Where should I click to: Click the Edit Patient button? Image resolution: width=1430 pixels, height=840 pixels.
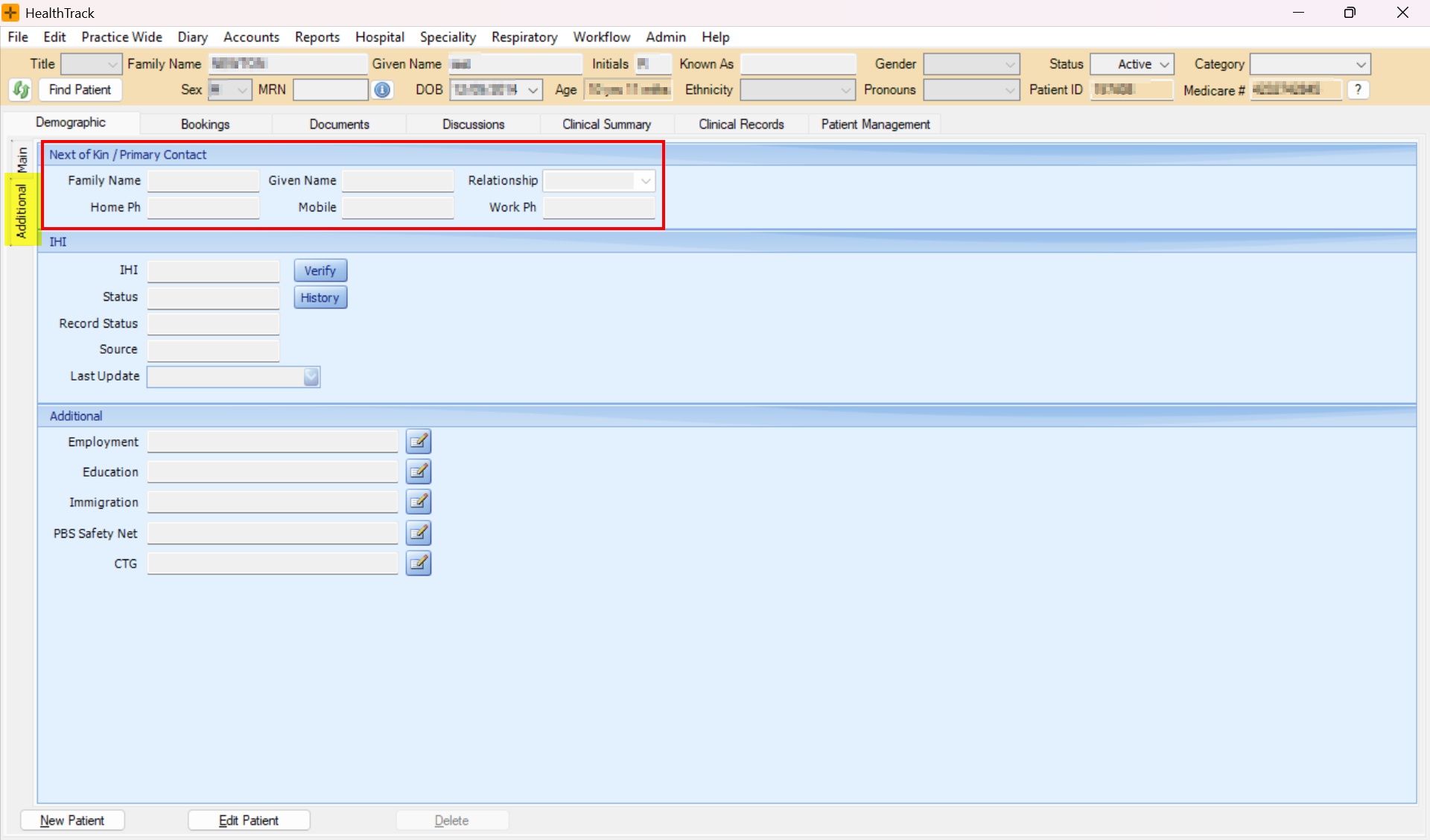coord(249,821)
